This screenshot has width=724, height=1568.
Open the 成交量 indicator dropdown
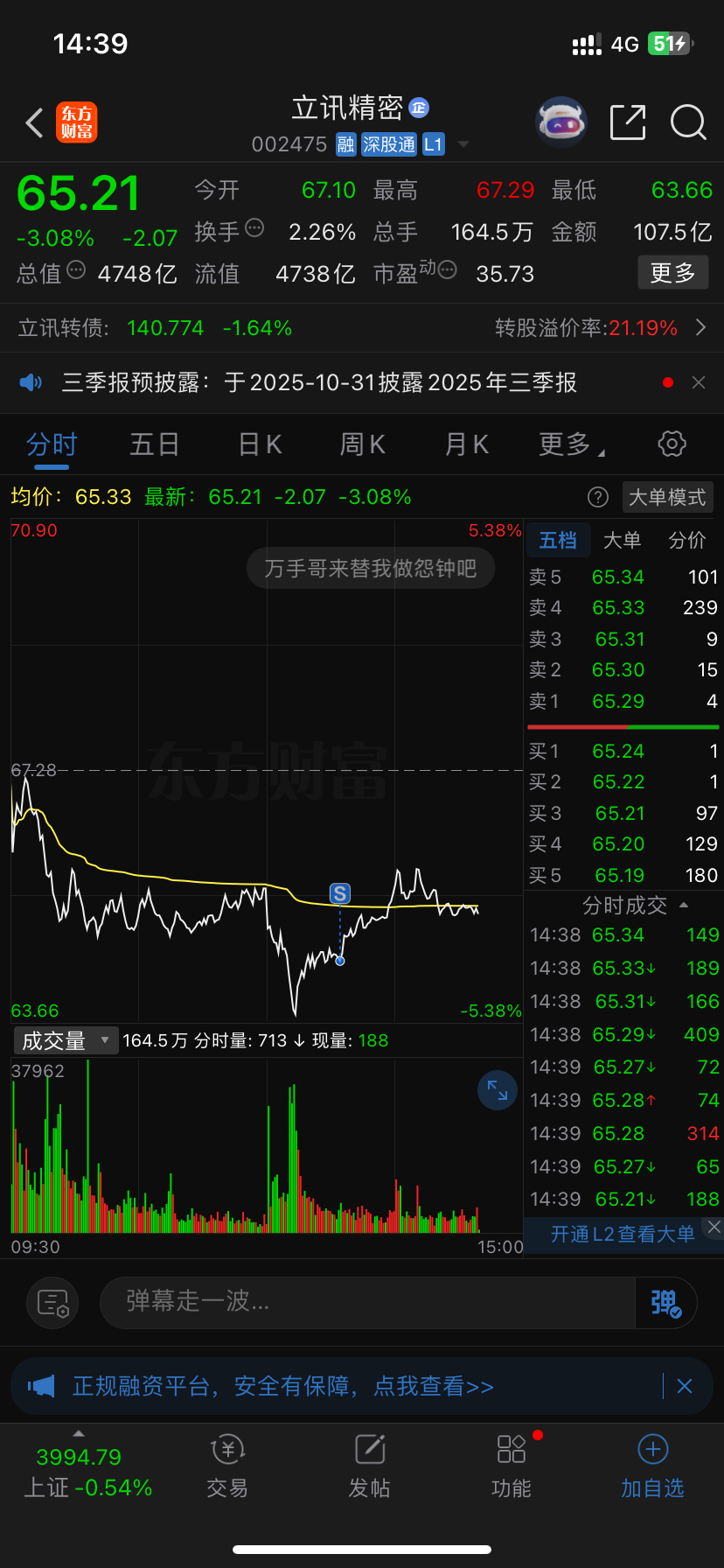66,1040
